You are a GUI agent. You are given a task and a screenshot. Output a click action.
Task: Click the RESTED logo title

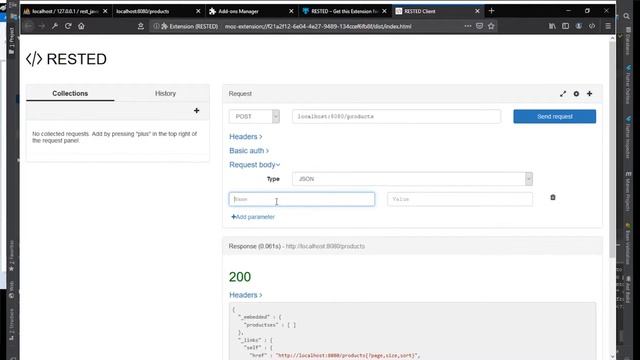[67, 59]
